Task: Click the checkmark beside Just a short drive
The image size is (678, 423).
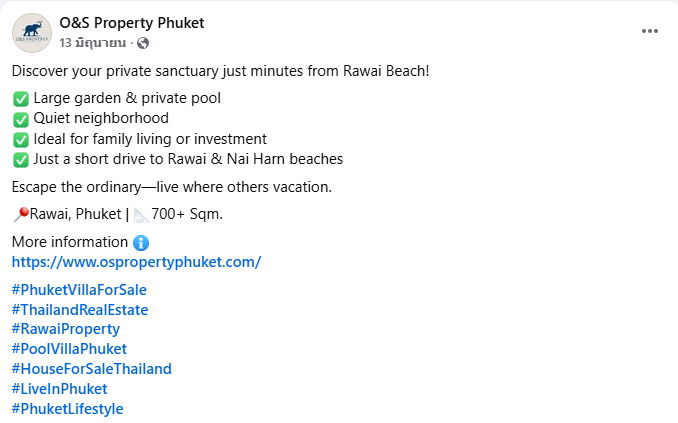Action: coord(21,159)
